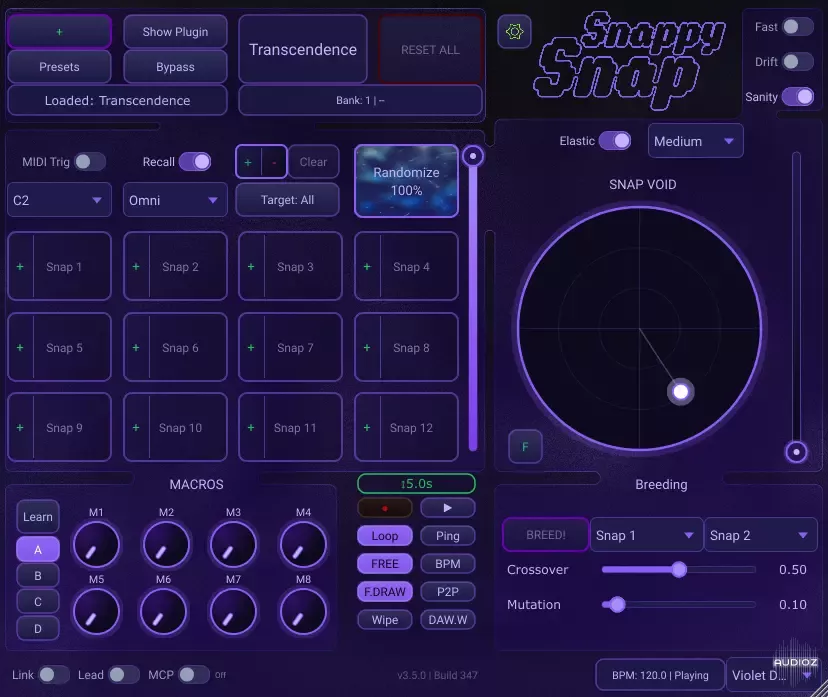Enable the MIDI Trig toggle
Screen dimensions: 828x697
point(89,162)
